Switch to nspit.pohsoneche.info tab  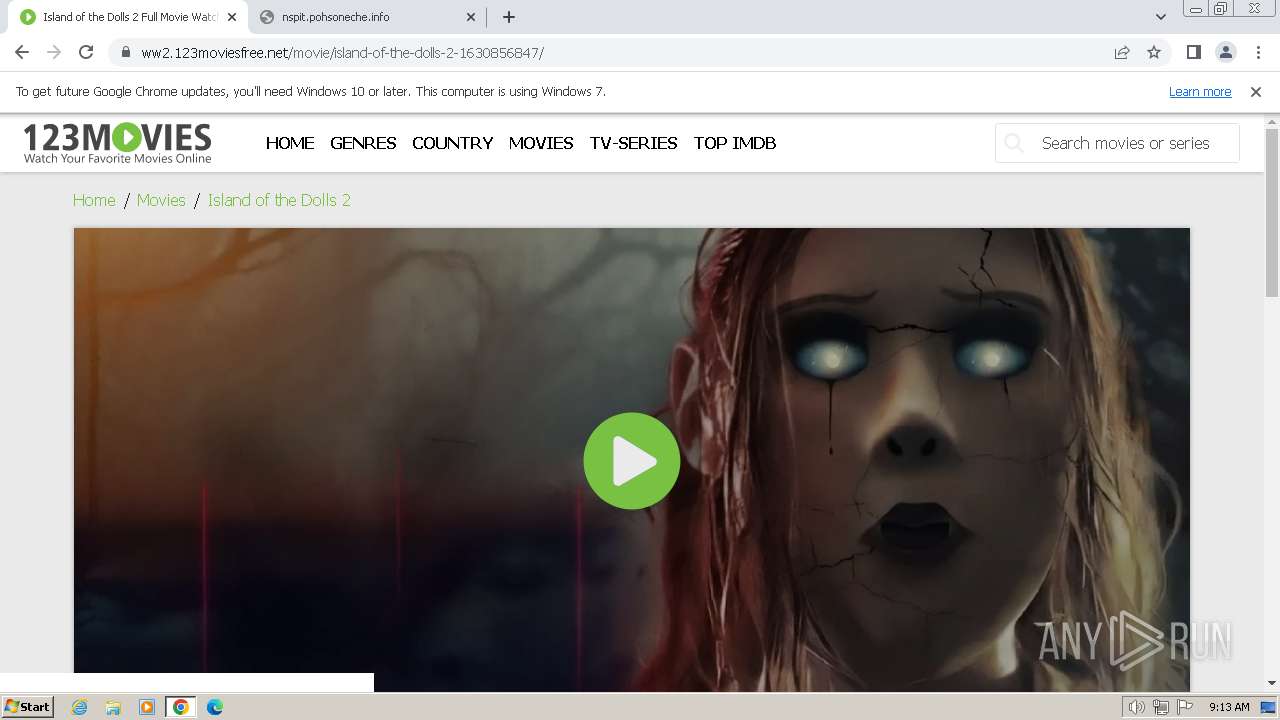[368, 17]
